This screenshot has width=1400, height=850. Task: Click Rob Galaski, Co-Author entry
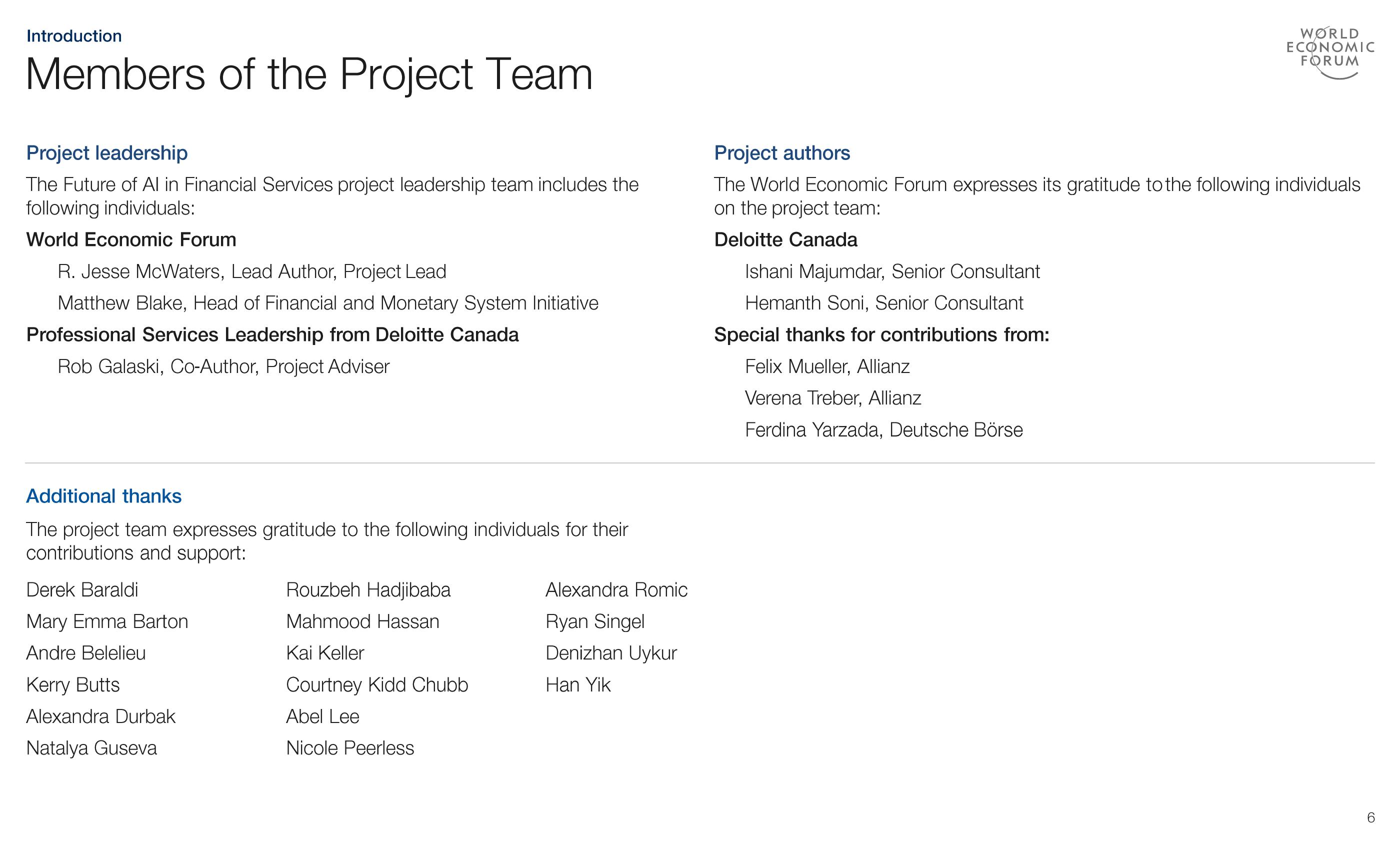click(x=223, y=366)
